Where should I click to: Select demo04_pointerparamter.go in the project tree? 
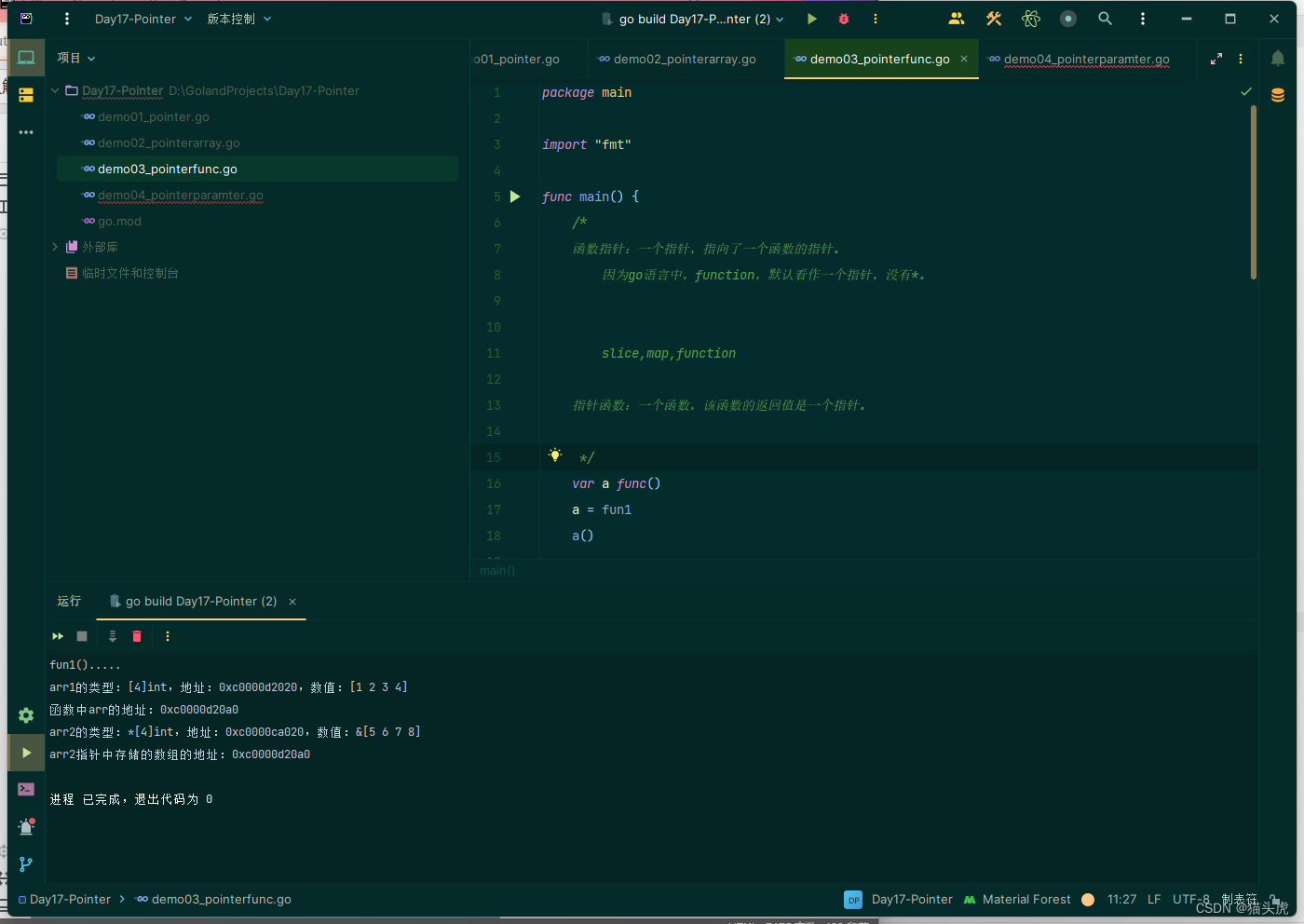[x=181, y=196]
